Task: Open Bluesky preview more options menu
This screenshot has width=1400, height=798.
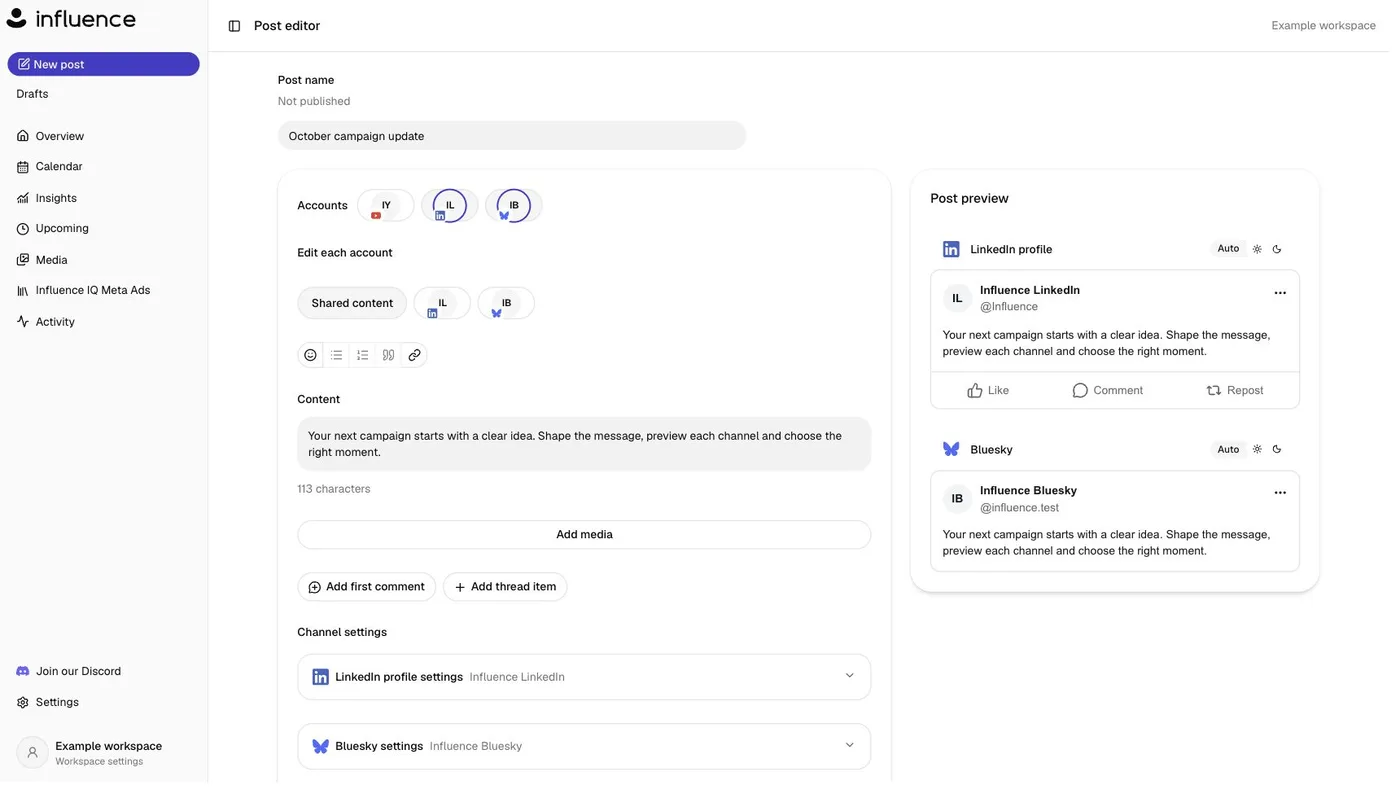Action: (1290, 496)
